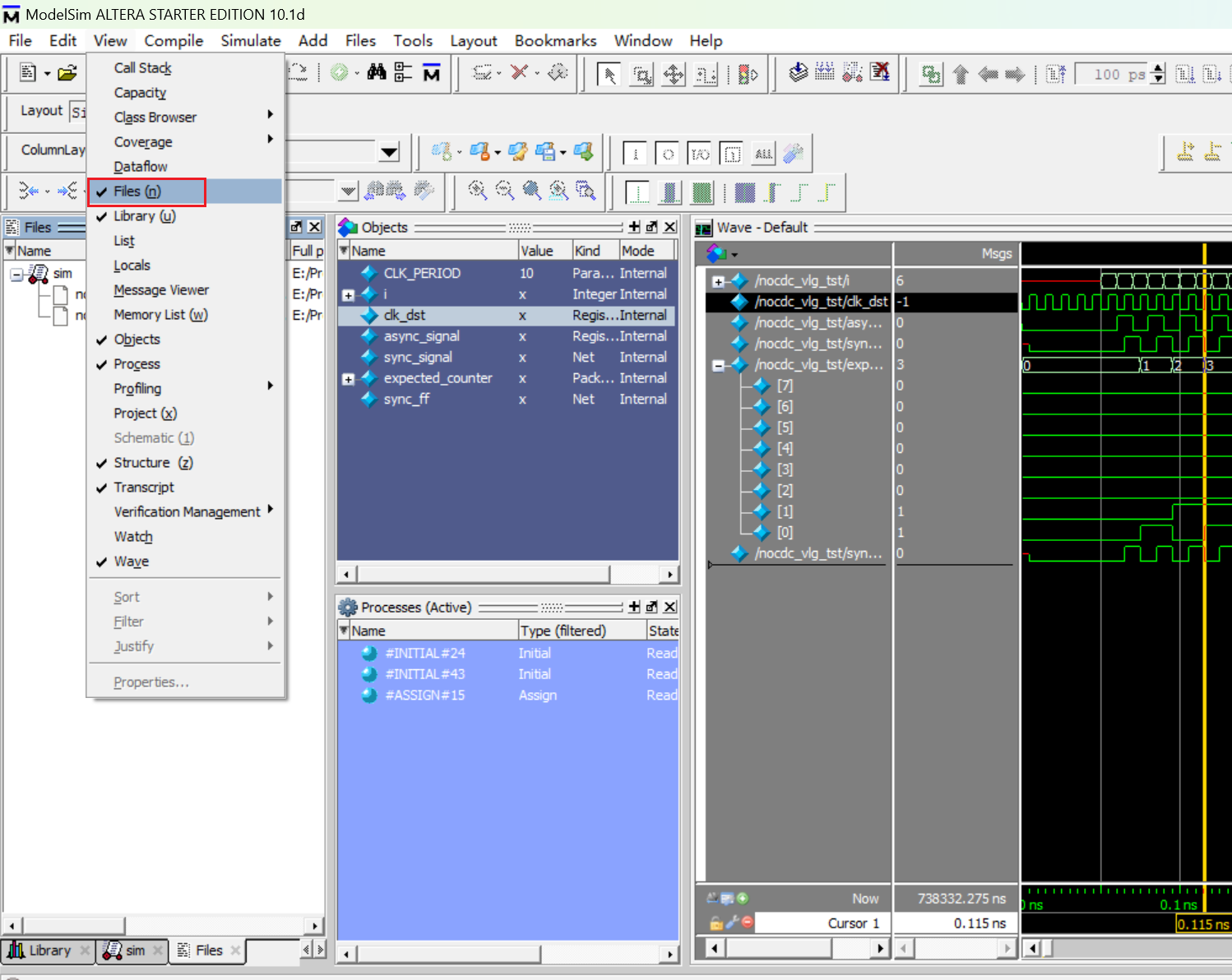This screenshot has height=980, width=1232.
Task: Uncheck Structure (z) in View menu
Action: tap(185, 463)
